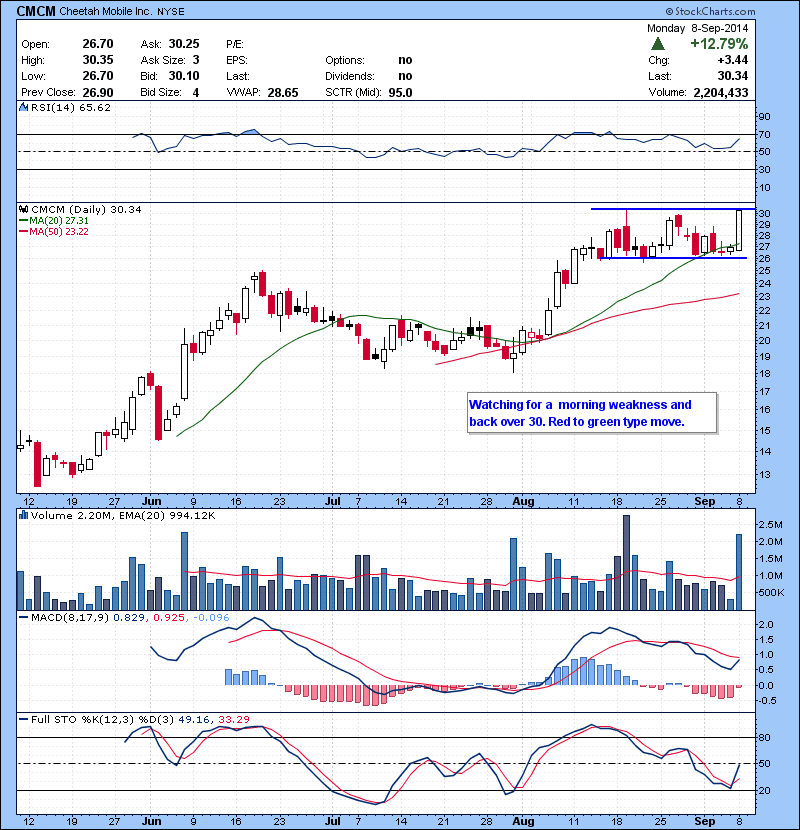Click the Bid 30.10 value

tap(184, 76)
